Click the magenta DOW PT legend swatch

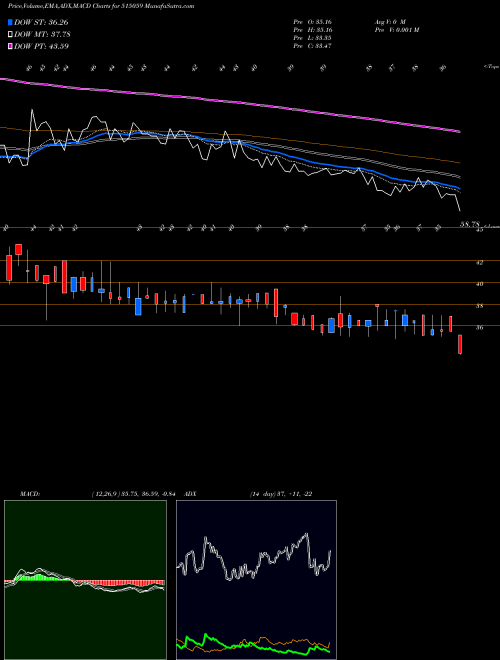(x=10, y=46)
